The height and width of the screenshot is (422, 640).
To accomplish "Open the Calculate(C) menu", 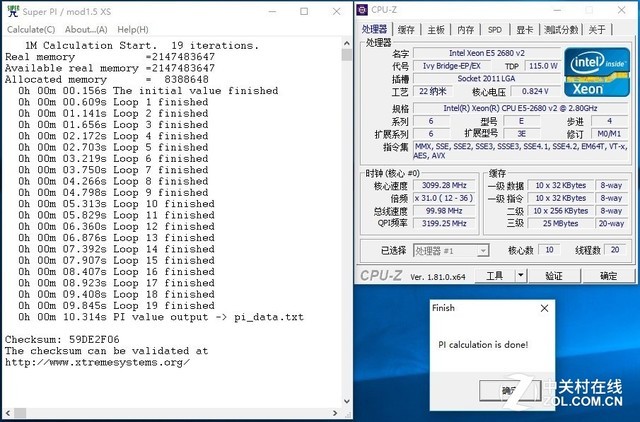I will point(31,29).
